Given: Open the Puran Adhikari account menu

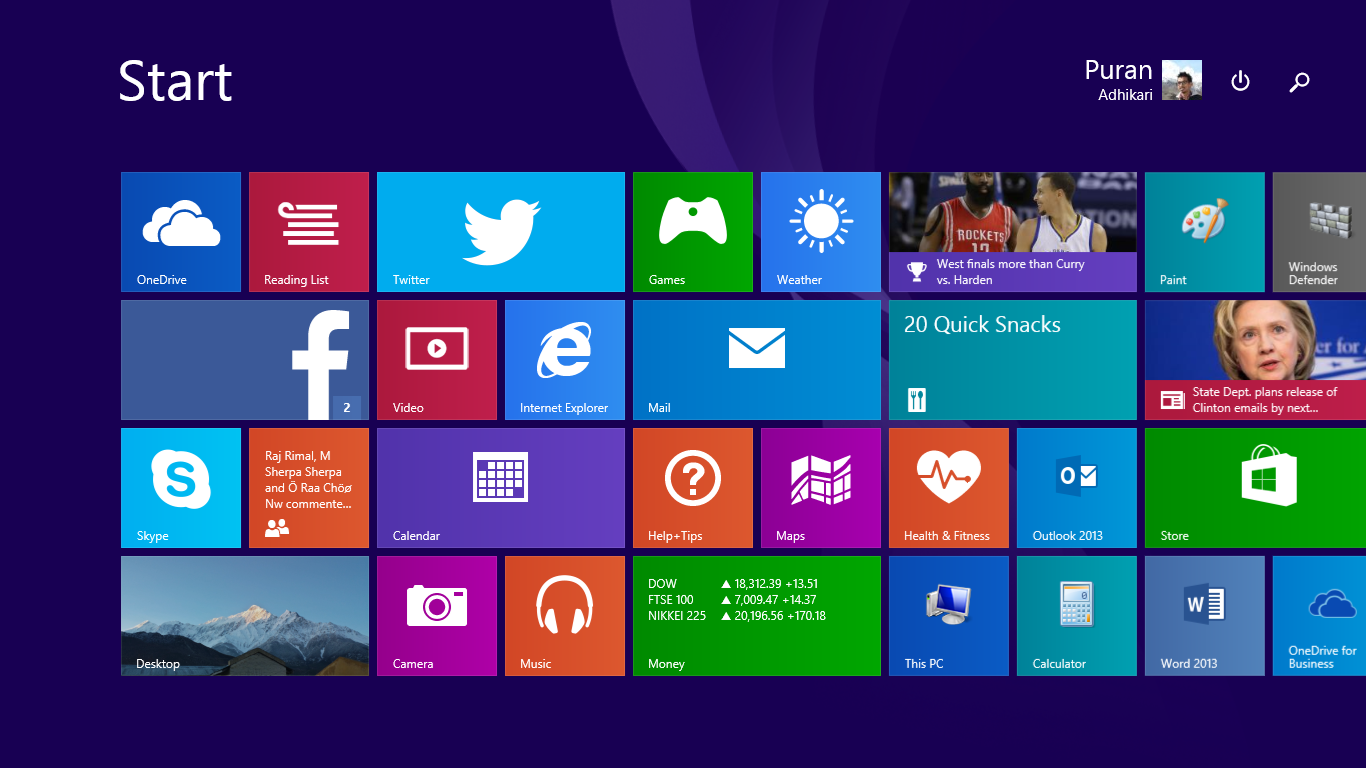Looking at the screenshot, I should [x=1143, y=80].
